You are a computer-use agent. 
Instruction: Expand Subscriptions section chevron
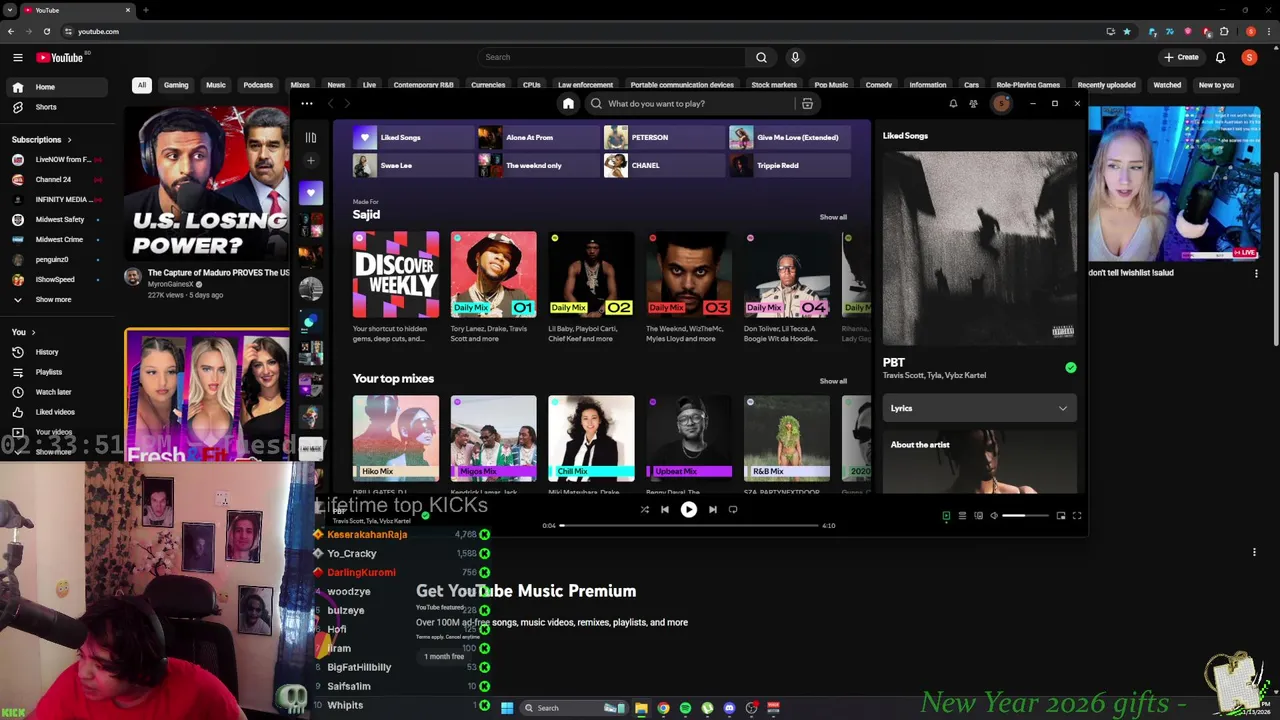(69, 140)
